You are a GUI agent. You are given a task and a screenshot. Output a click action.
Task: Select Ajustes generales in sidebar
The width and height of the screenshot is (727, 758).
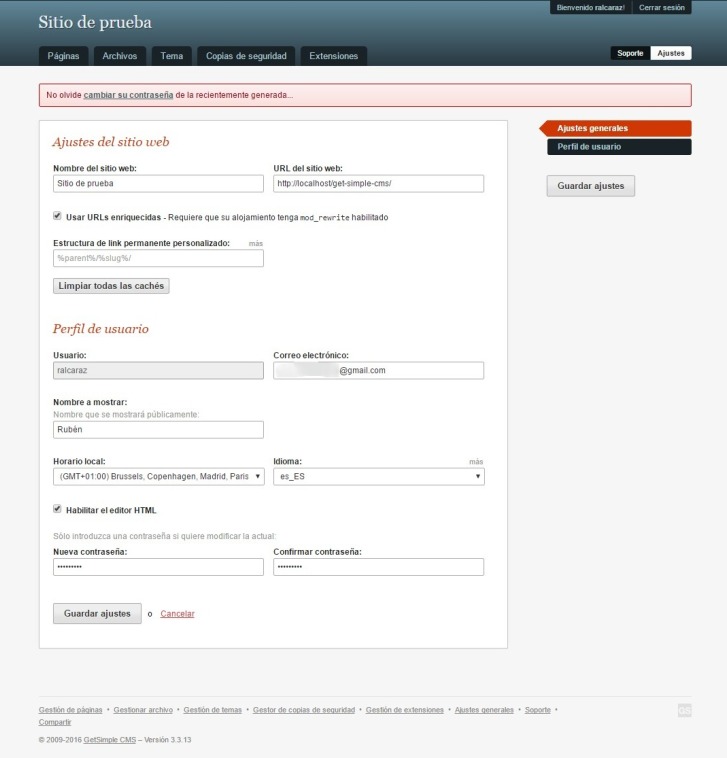(x=618, y=128)
